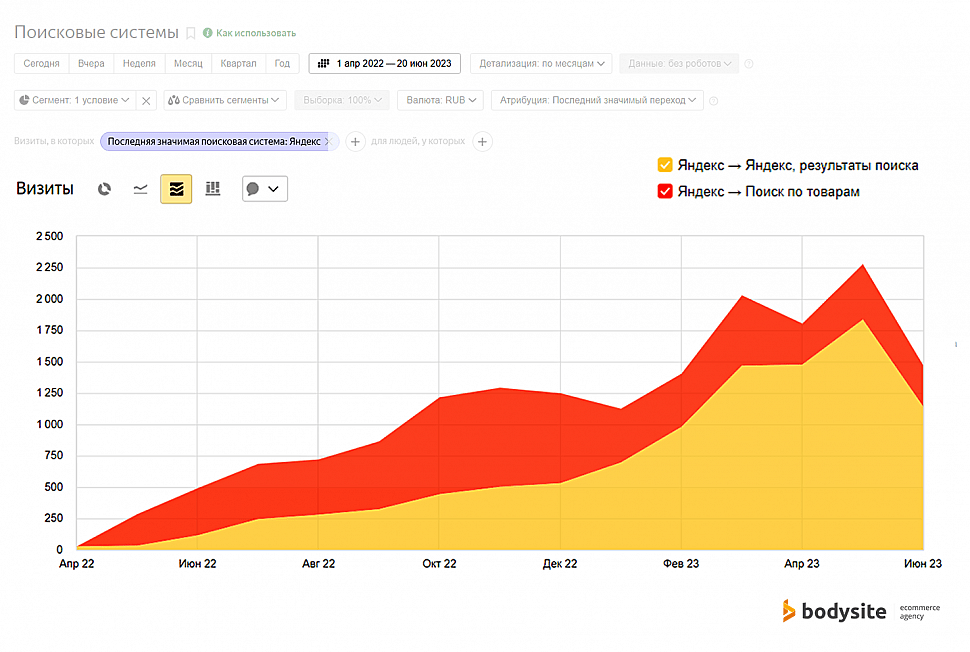Switch to pie chart view
970x652 pixels.
(105, 189)
